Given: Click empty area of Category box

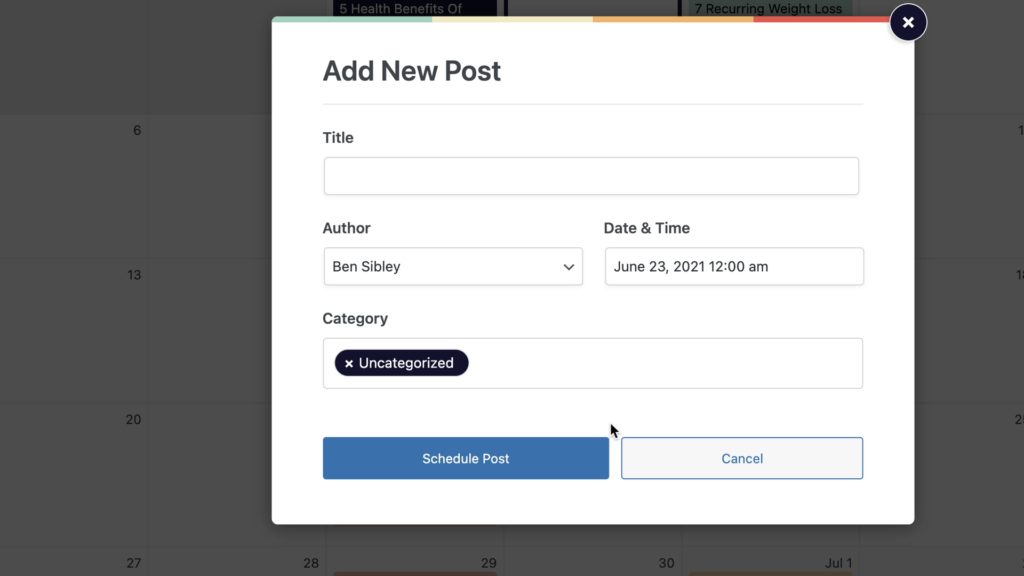Looking at the screenshot, I should click(x=665, y=363).
